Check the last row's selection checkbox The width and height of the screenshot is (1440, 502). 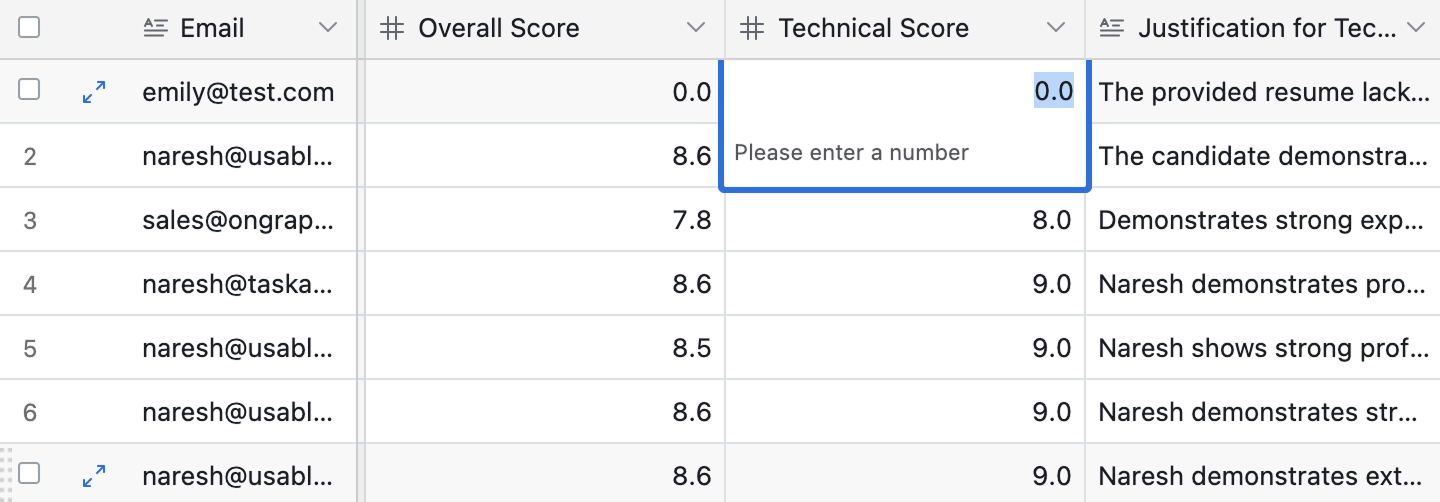point(30,474)
